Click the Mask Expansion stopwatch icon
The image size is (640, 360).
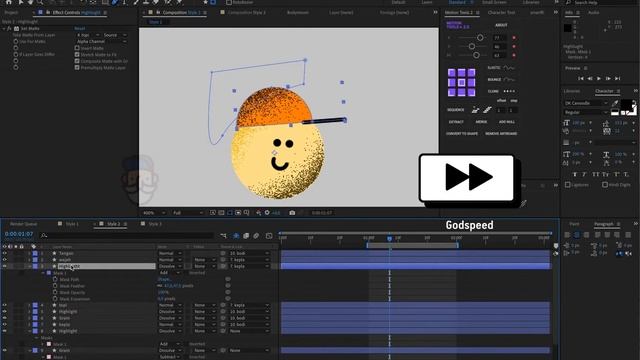55,299
